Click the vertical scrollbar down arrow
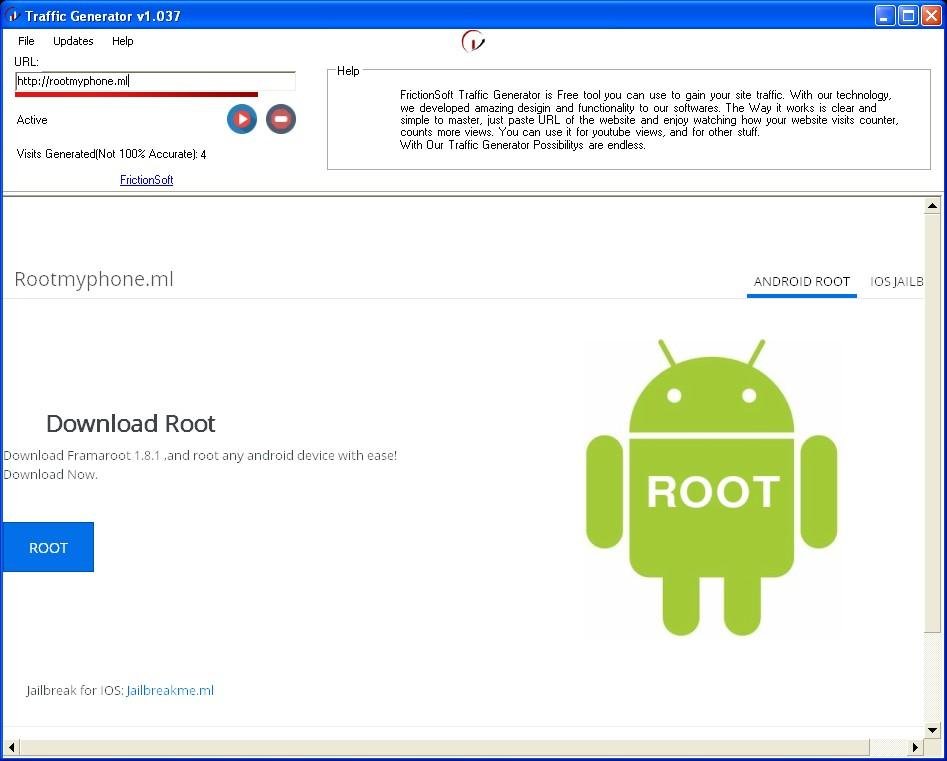Screen dimensions: 947x761 932,730
